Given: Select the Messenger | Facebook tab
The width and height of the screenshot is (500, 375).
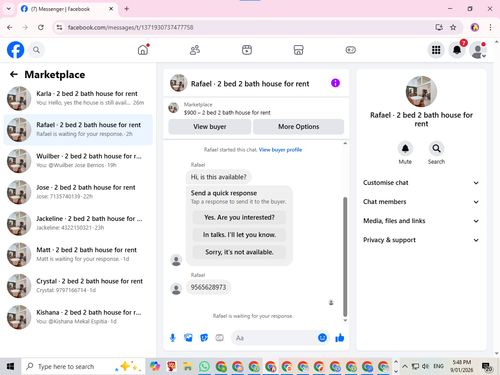Looking at the screenshot, I should [x=67, y=9].
